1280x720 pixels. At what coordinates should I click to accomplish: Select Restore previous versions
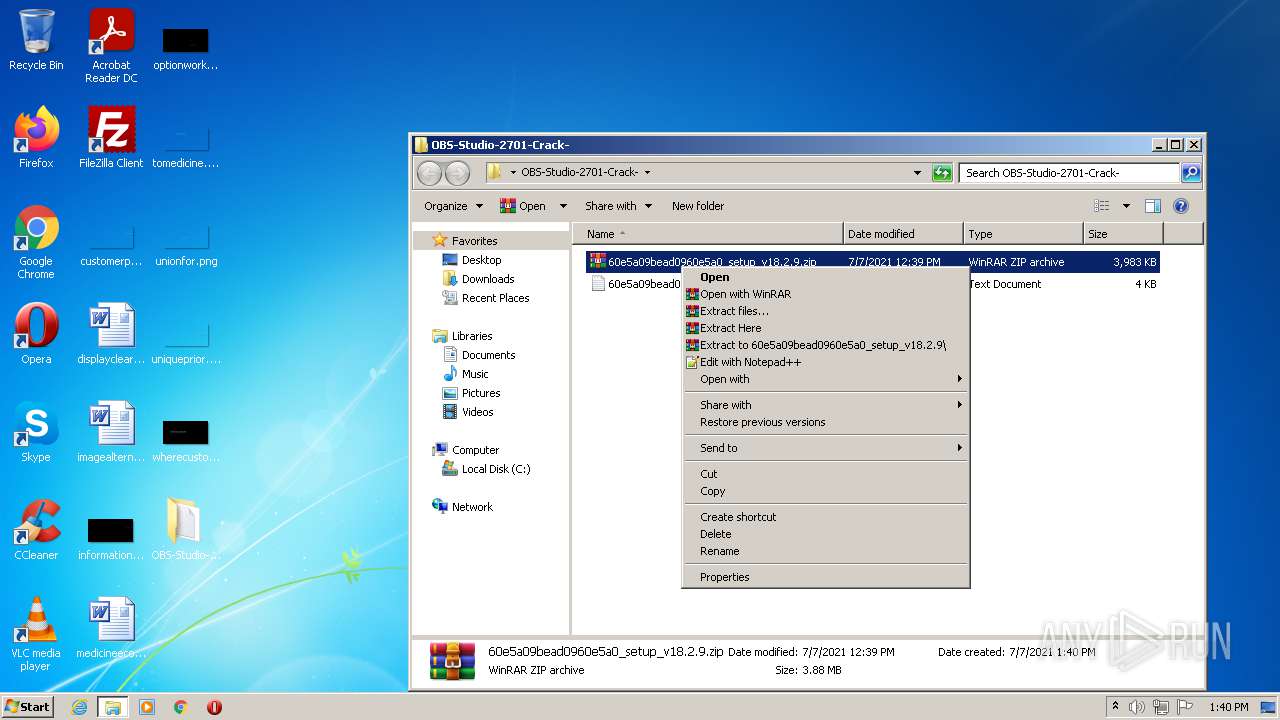tap(825, 422)
